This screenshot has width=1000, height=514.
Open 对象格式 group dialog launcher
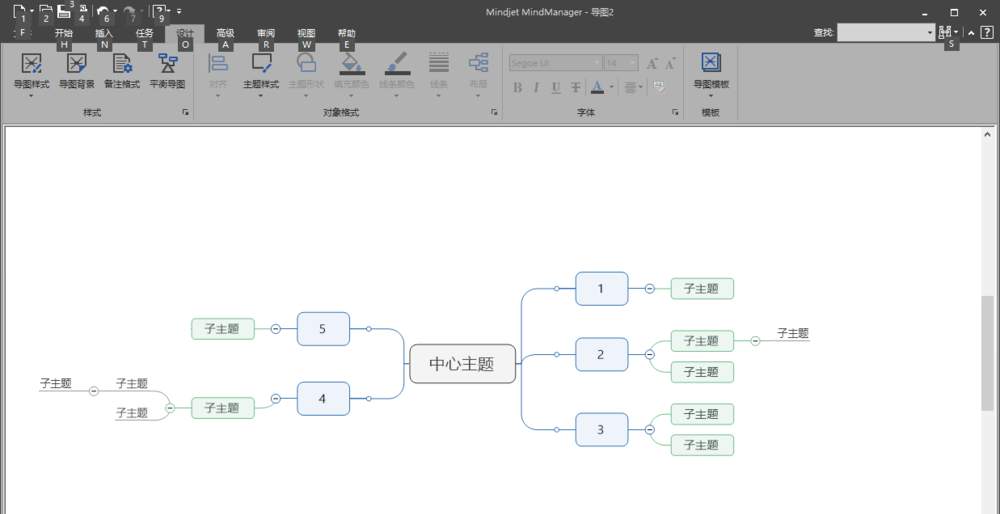494,112
